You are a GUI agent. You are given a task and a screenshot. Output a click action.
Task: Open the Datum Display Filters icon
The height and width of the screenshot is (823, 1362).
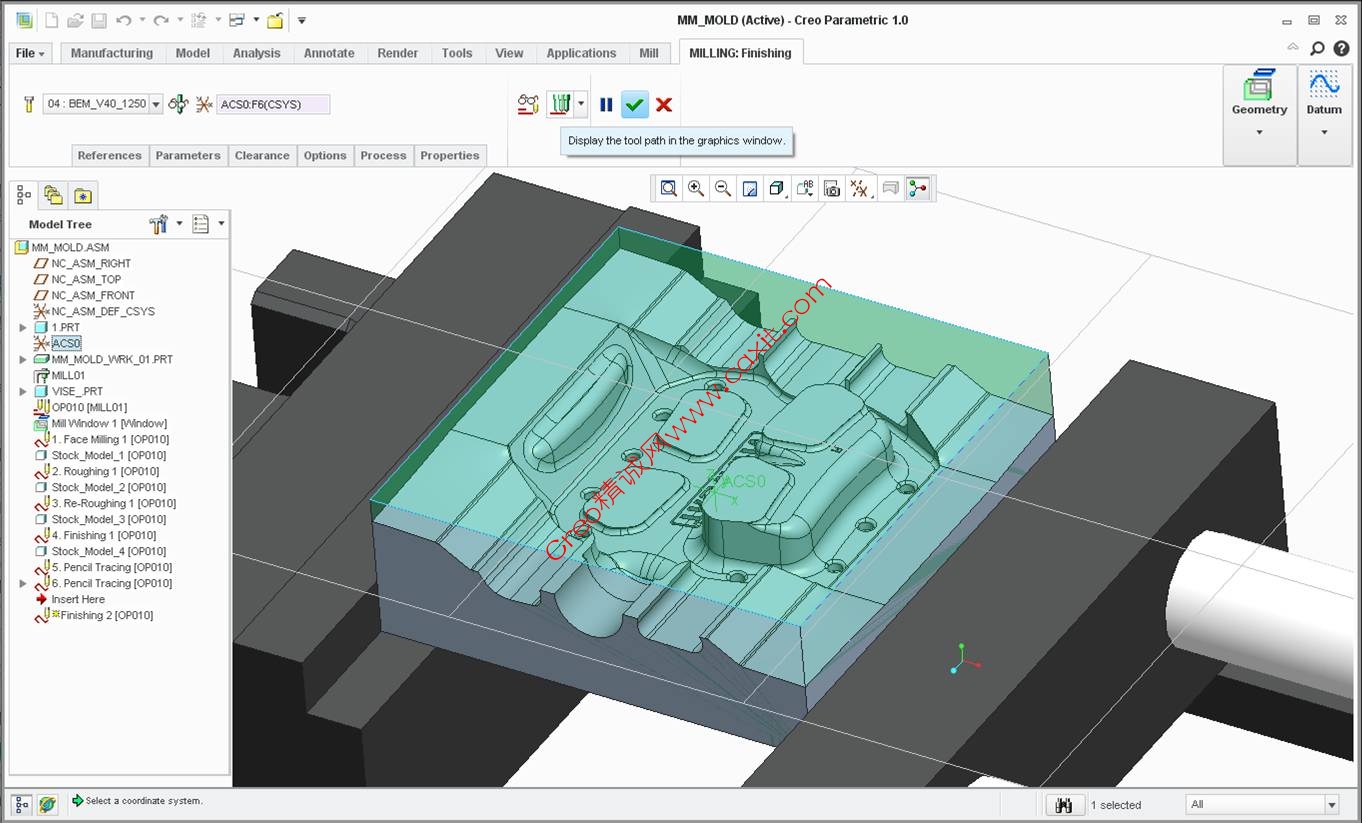pos(859,188)
